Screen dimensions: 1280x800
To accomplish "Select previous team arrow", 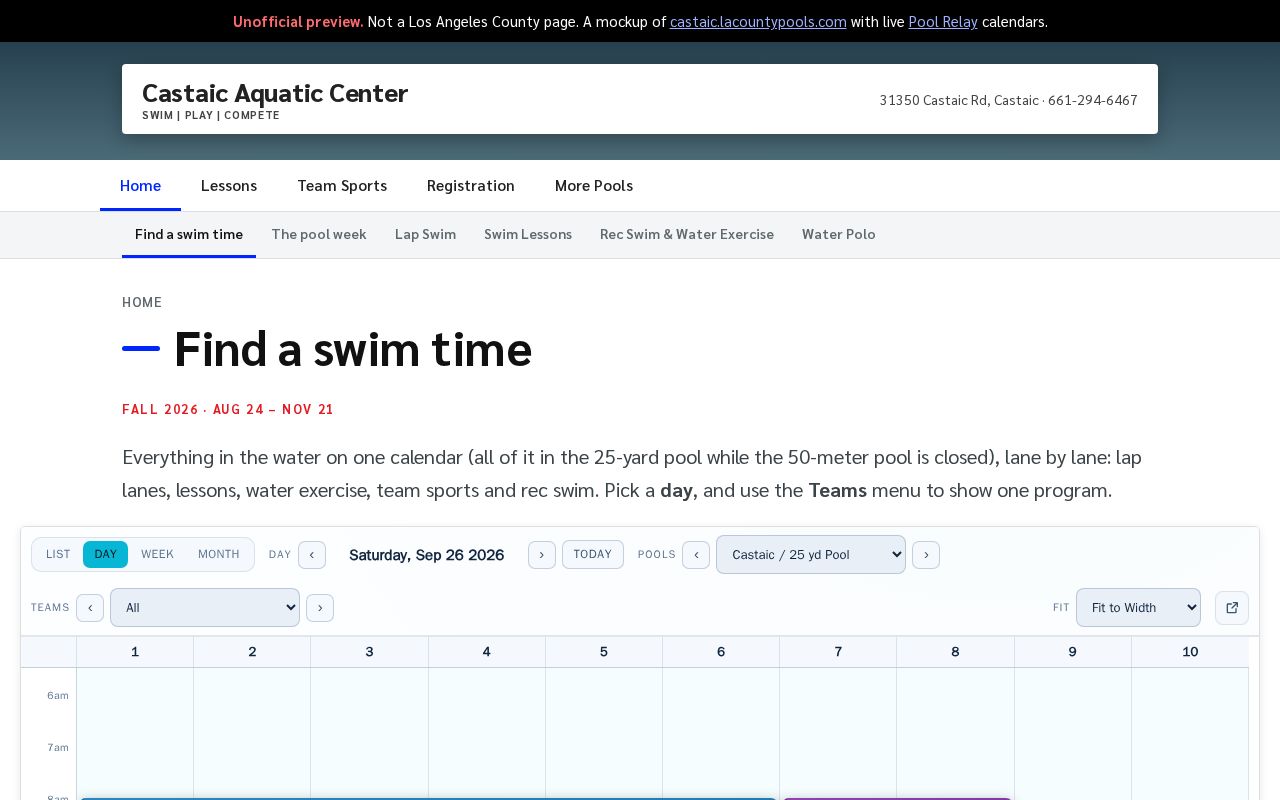I will (x=90, y=608).
